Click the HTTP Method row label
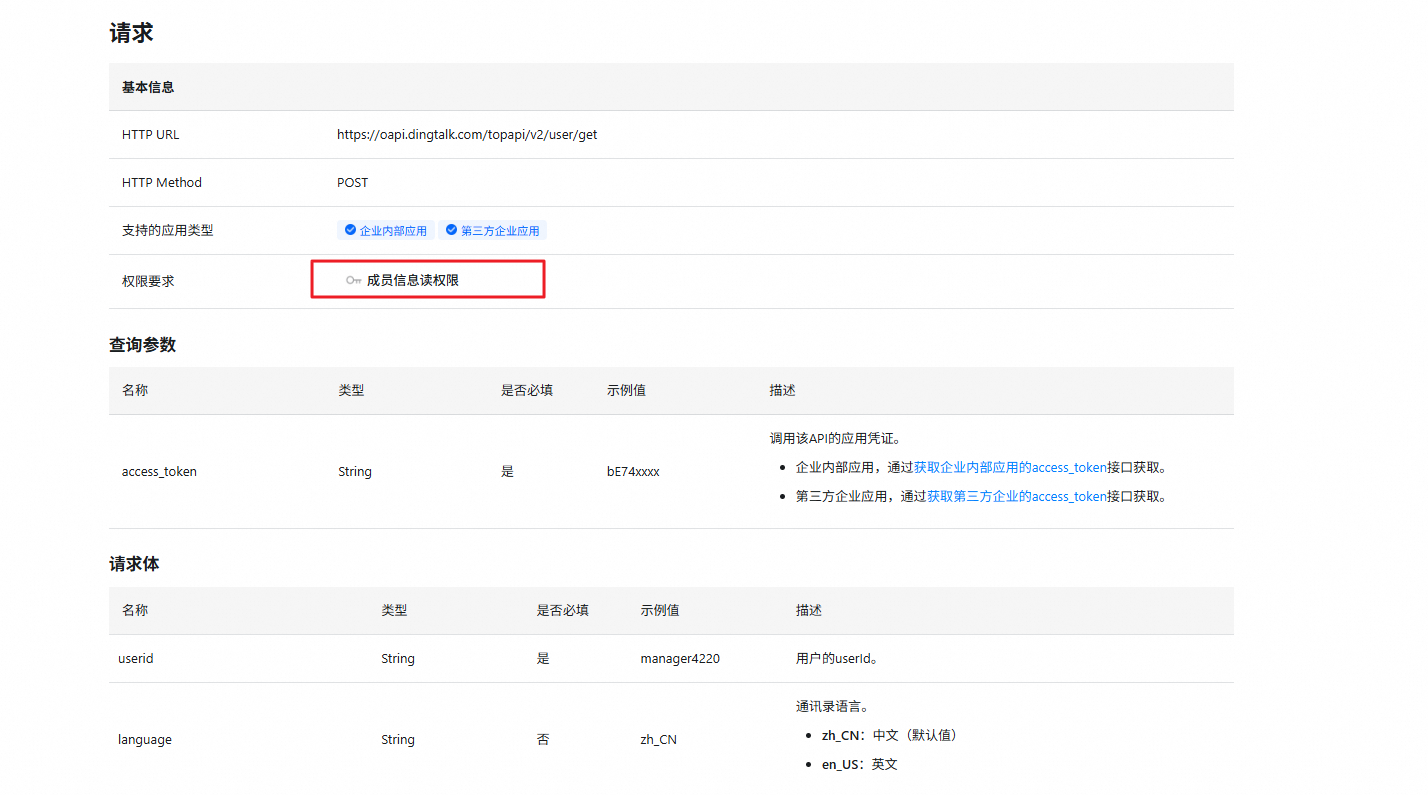Screen dimensions: 1428x795 (162, 183)
